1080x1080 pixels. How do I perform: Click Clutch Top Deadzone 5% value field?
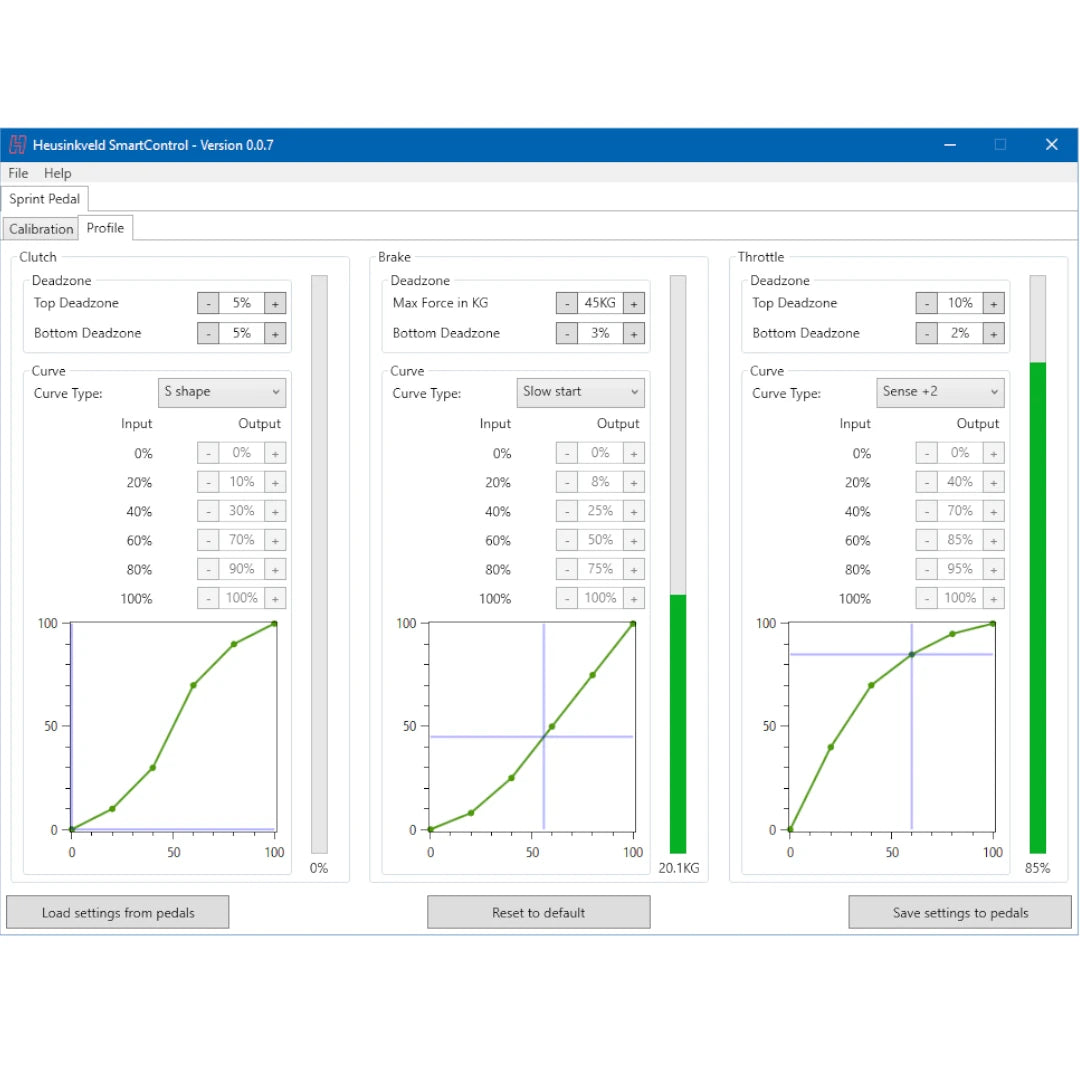(241, 304)
